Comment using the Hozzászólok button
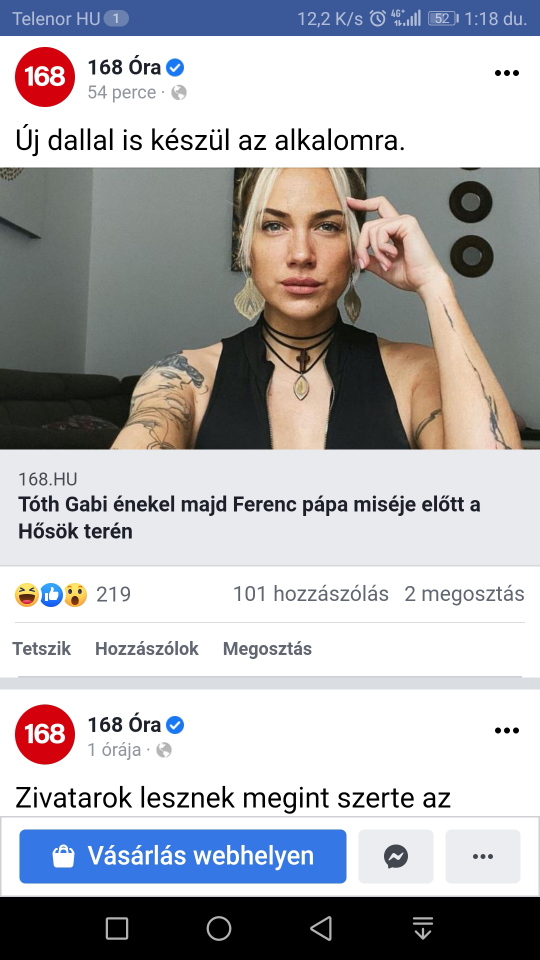This screenshot has width=540, height=960. tap(147, 649)
